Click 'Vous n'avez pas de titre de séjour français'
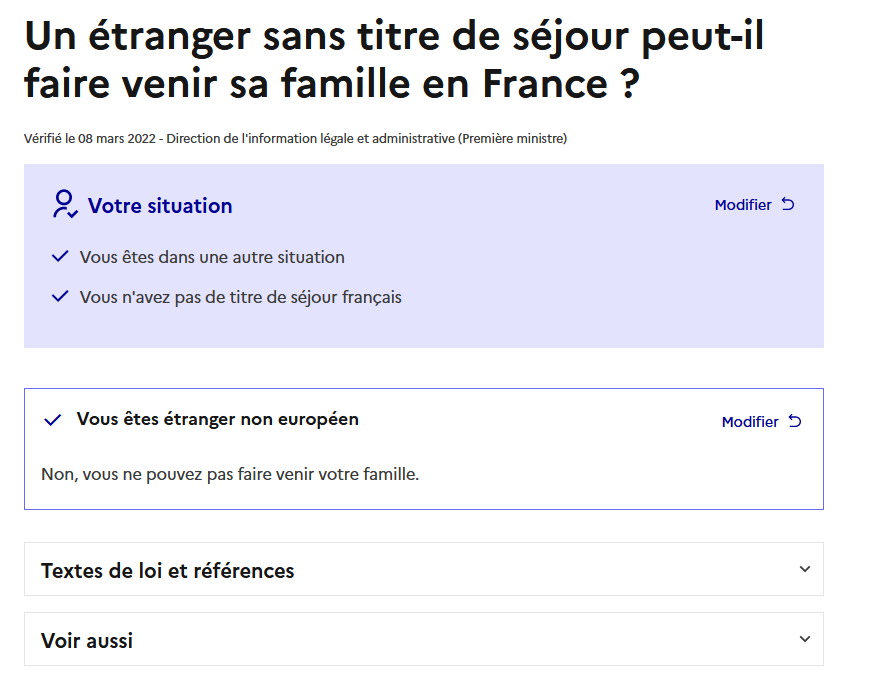 (241, 297)
